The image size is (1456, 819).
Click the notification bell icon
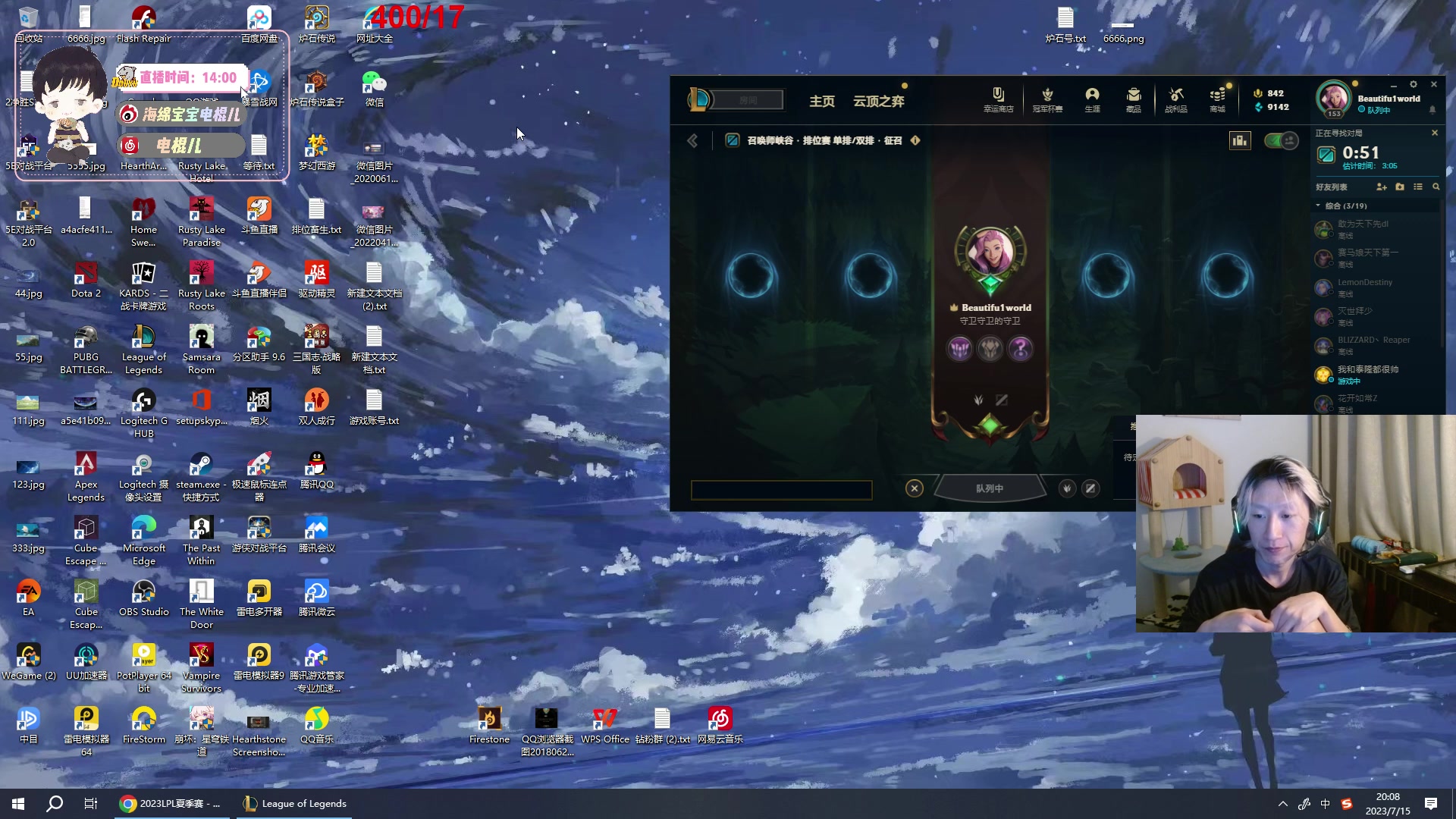pos(1432,110)
